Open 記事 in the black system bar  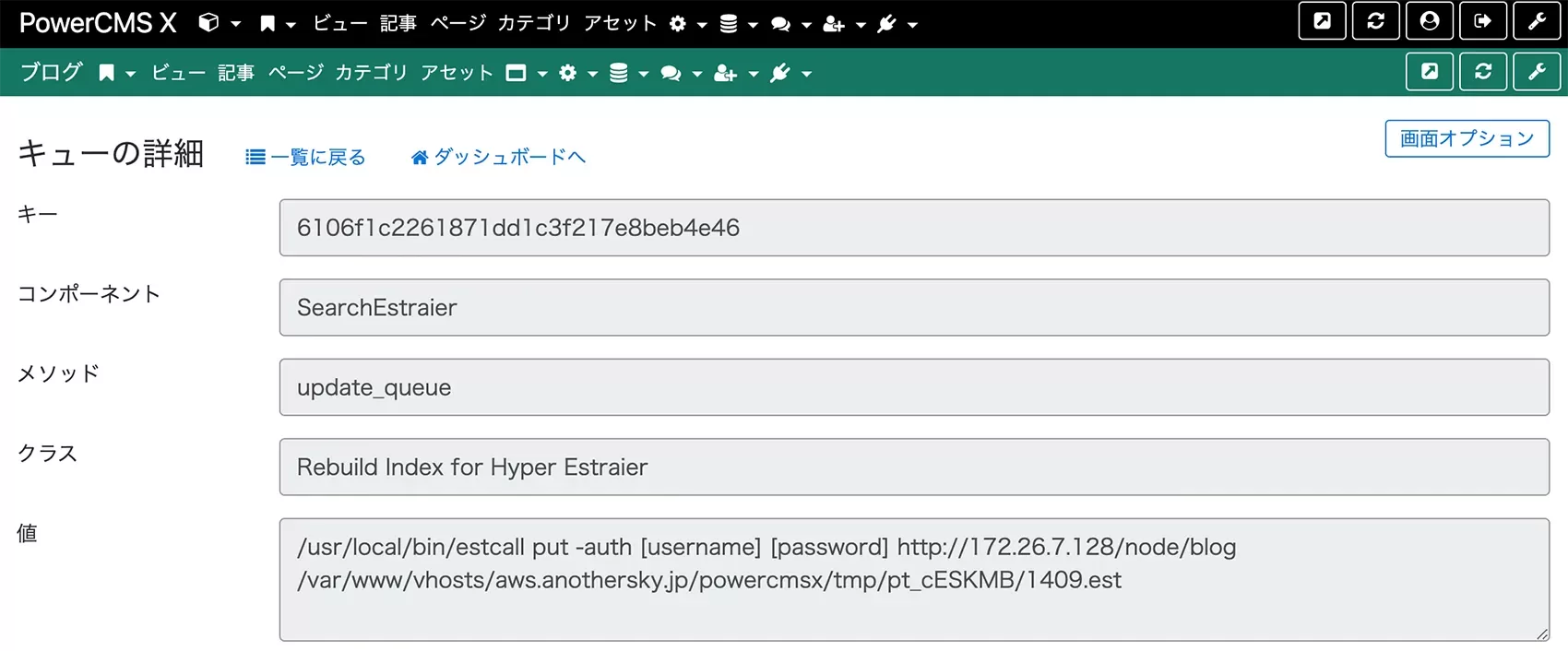(x=398, y=23)
